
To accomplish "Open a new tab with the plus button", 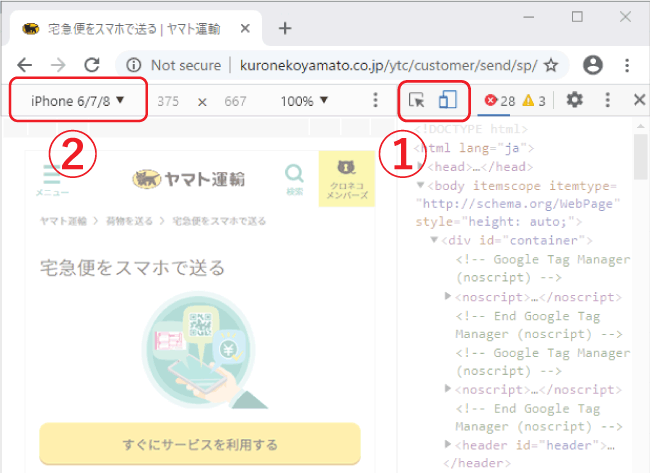I will click(285, 28).
